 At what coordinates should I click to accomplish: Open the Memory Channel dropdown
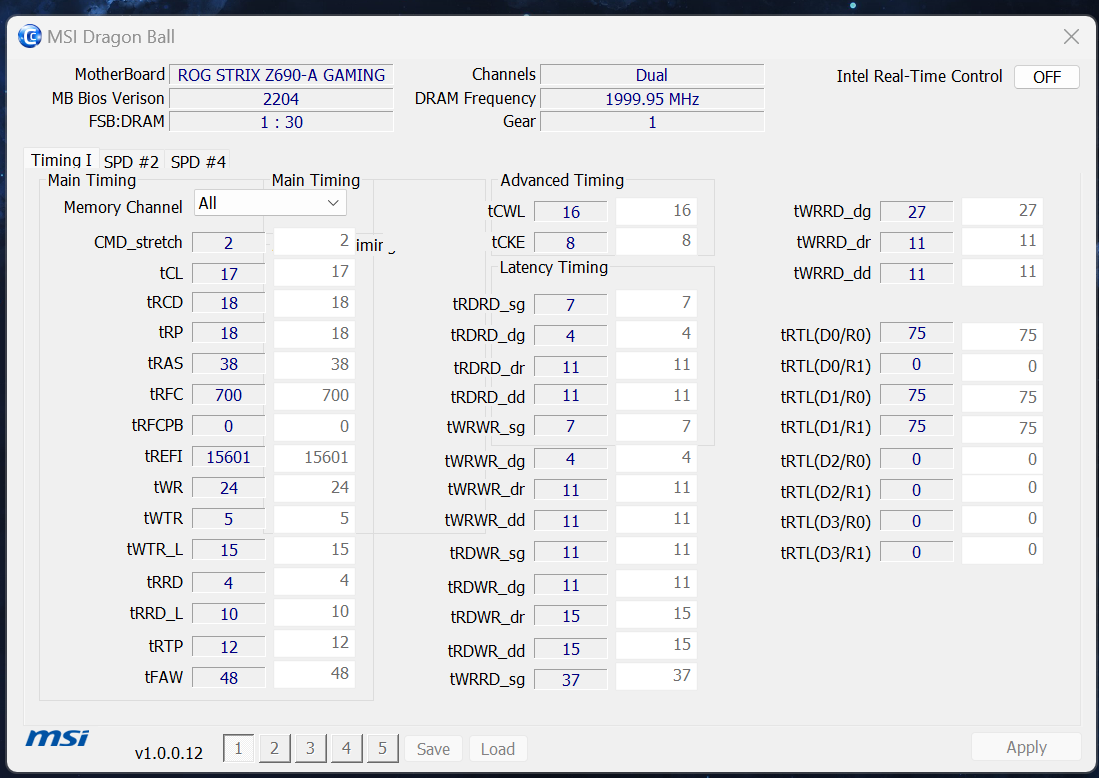pyautogui.click(x=270, y=203)
